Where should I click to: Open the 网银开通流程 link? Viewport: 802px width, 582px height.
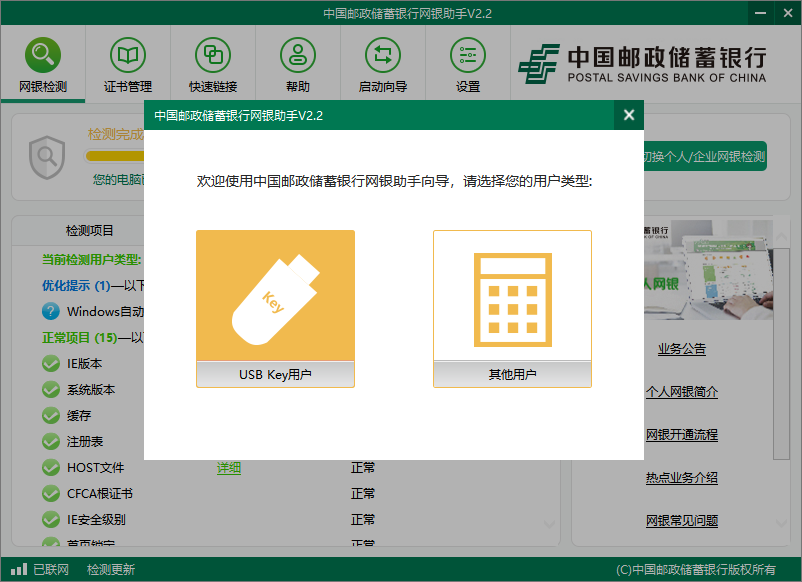pyautogui.click(x=681, y=435)
